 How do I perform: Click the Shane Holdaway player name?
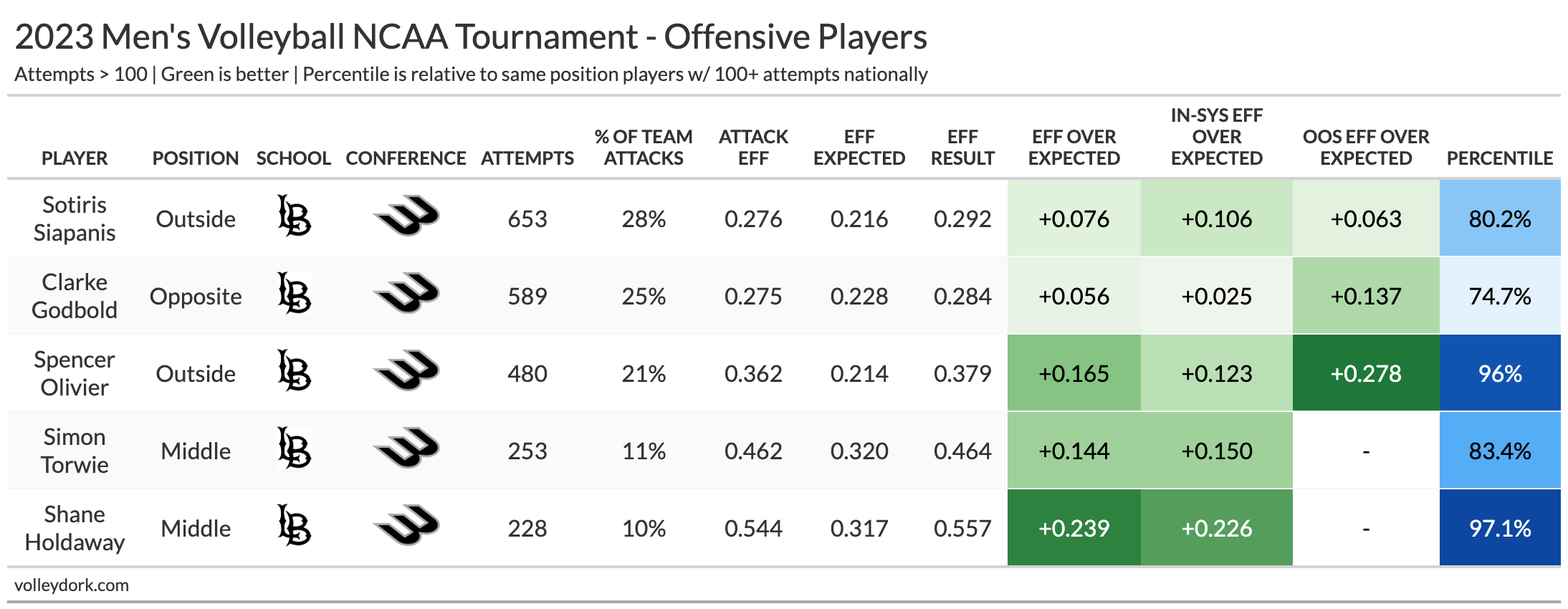tap(75, 528)
